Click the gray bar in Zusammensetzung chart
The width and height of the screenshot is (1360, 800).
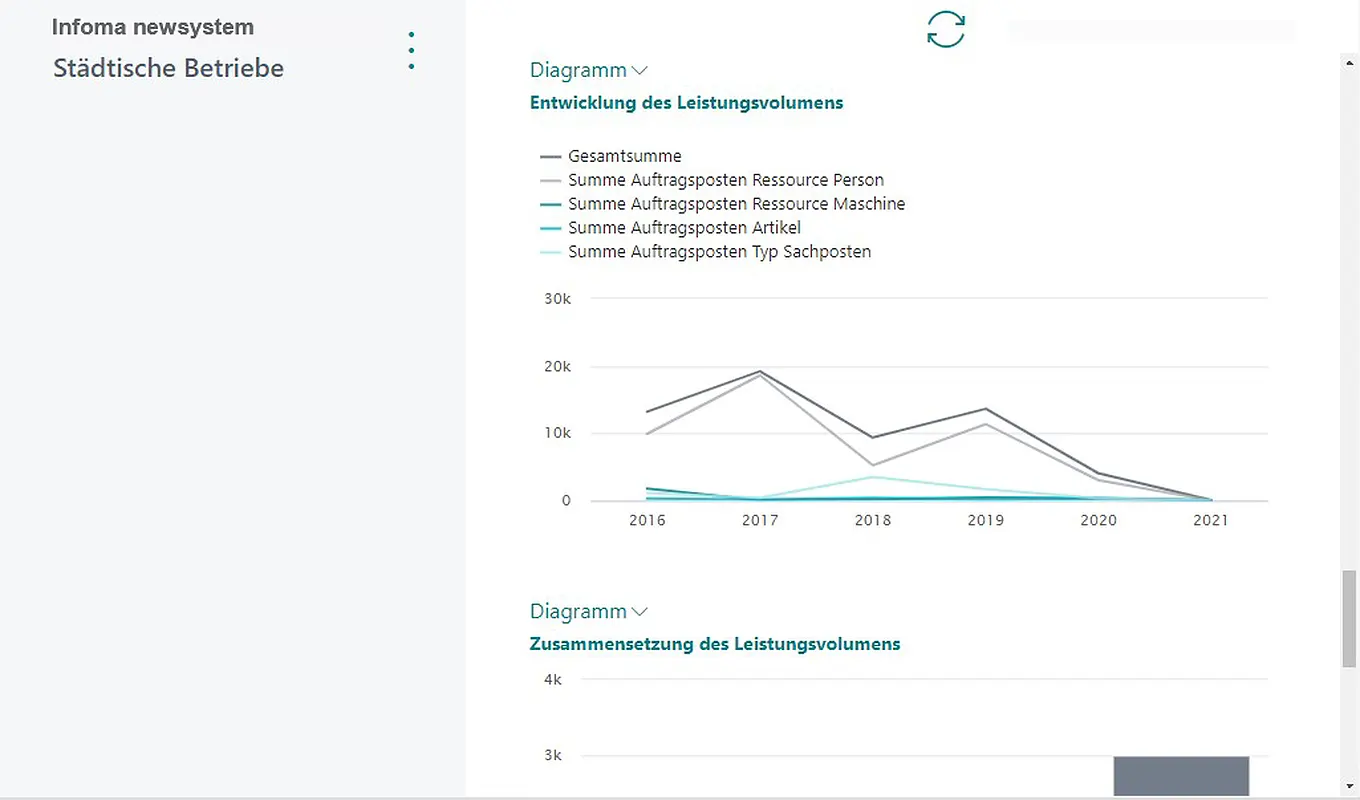(1181, 776)
